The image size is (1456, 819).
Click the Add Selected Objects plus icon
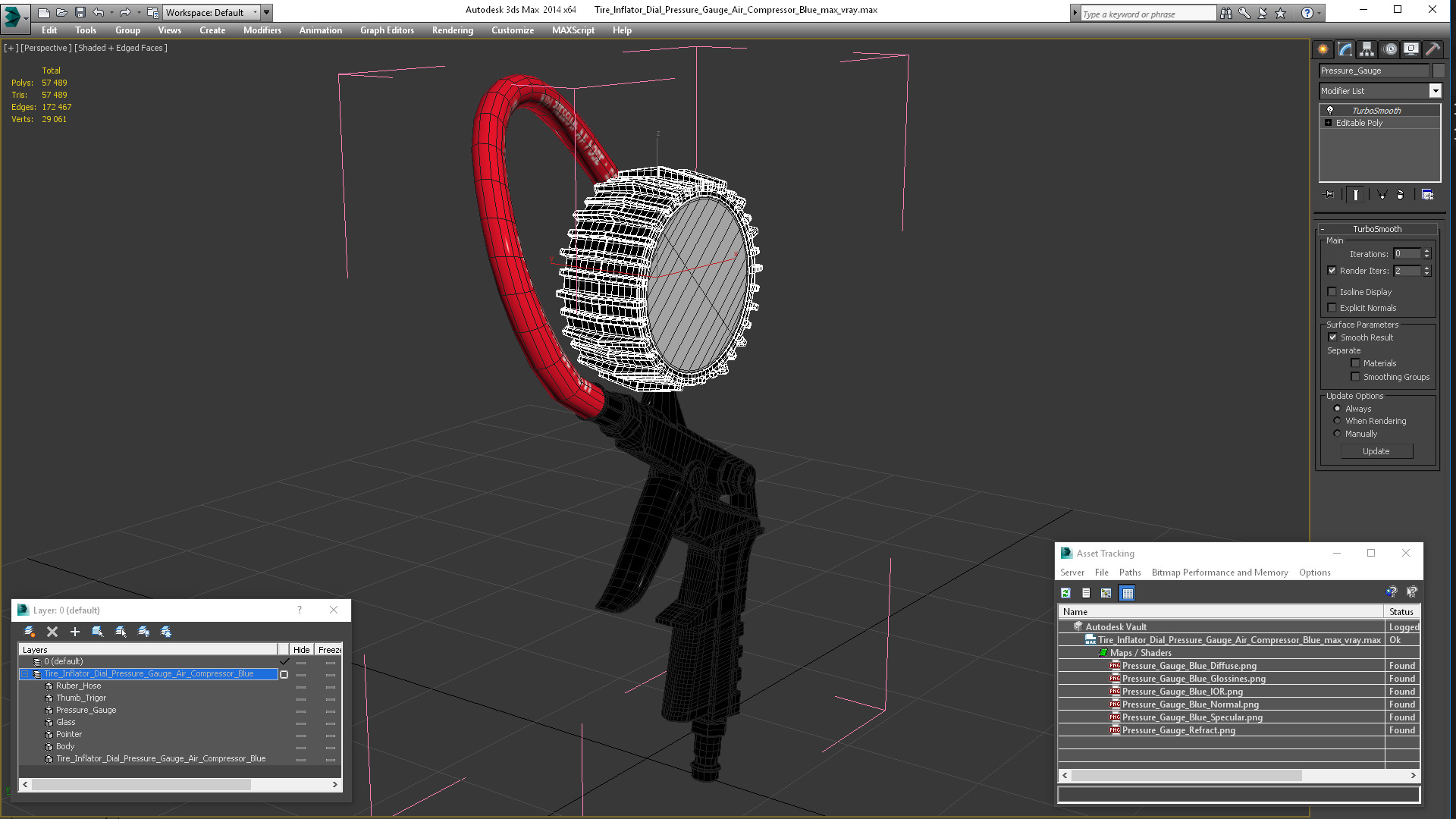(x=74, y=632)
